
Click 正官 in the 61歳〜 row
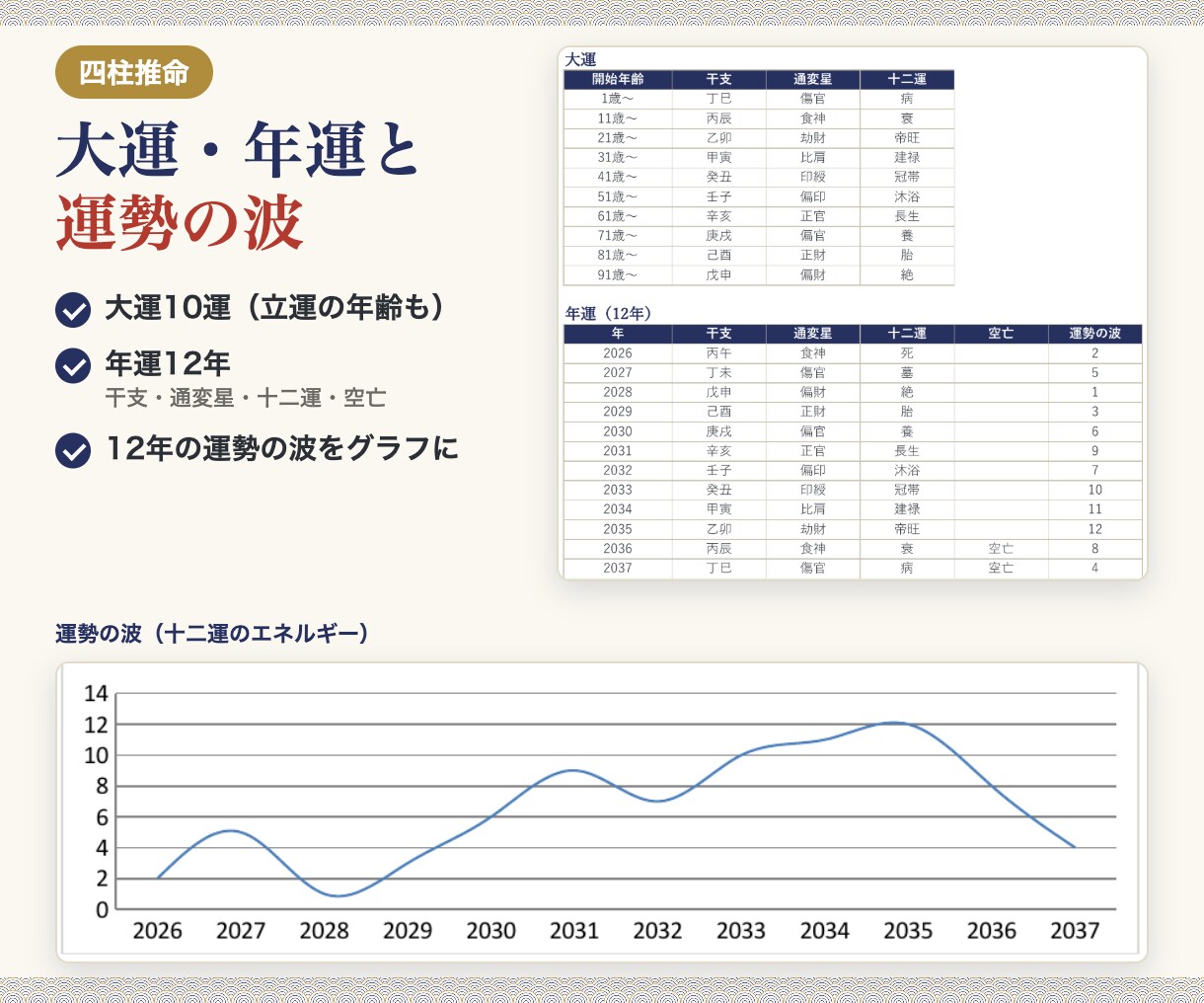(813, 216)
